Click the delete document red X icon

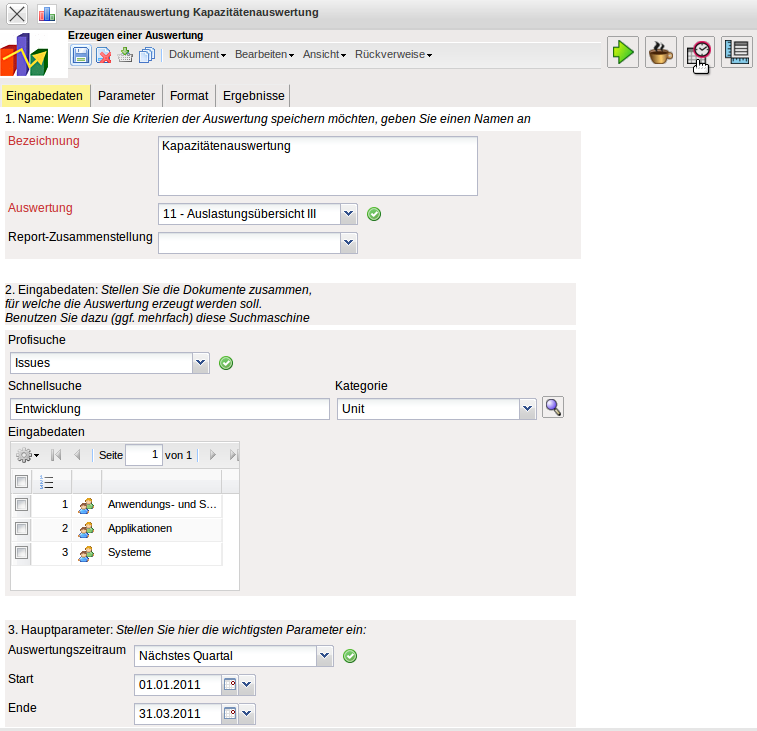103,55
